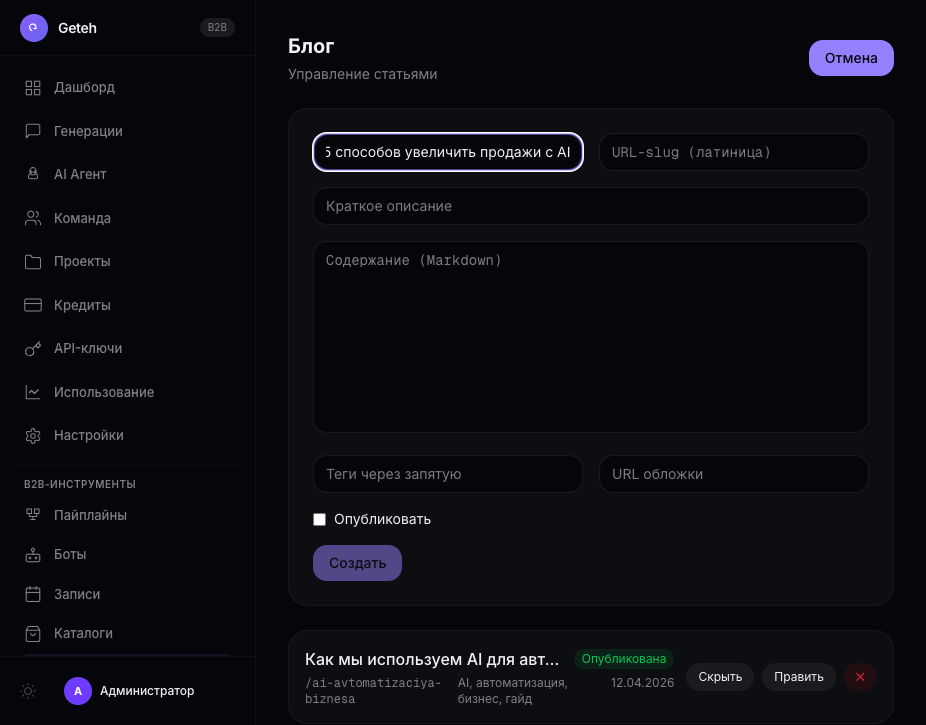Open Генерации via its chat icon

click(31, 131)
